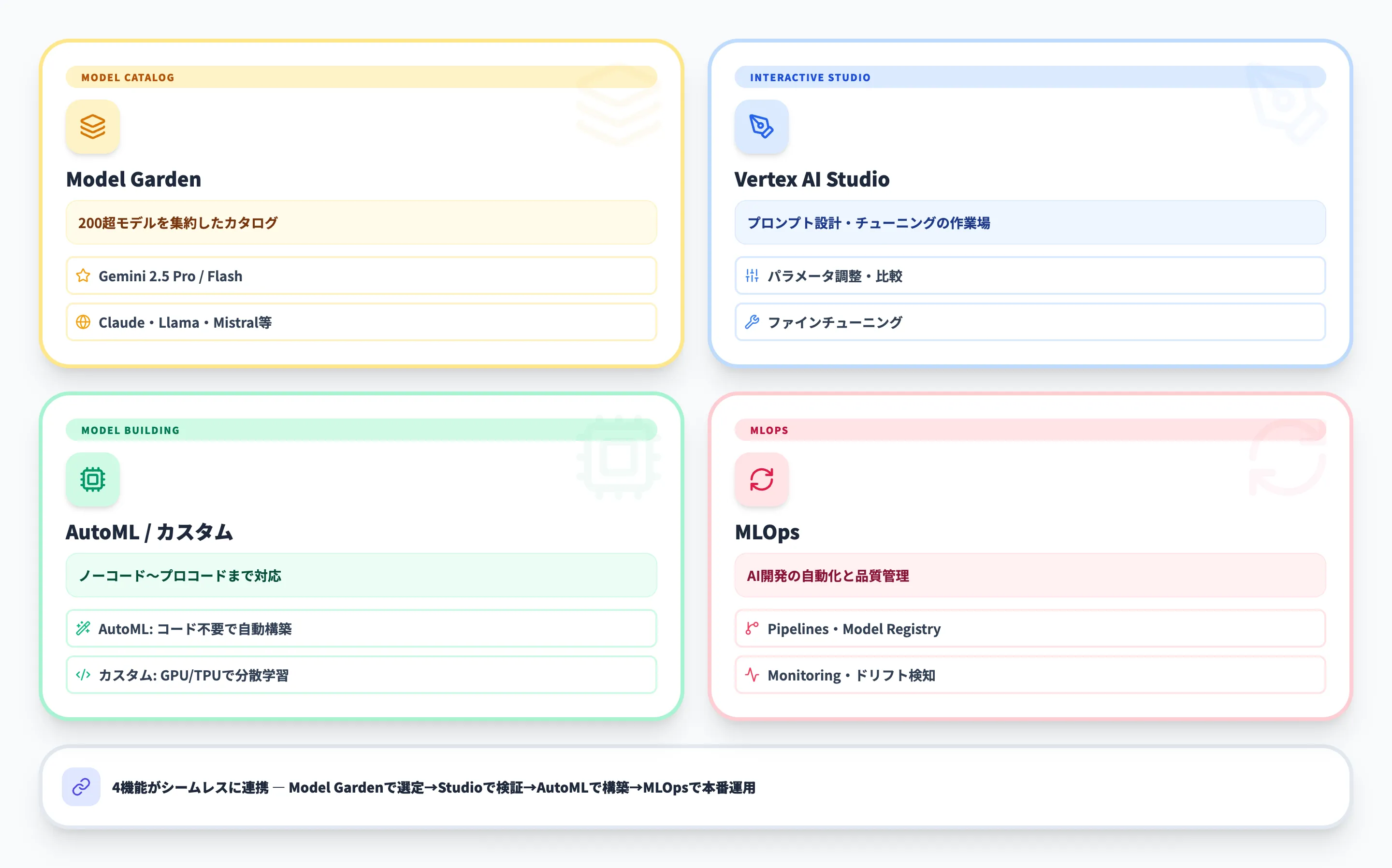Select the MODEL CATALOG label tag
Image resolution: width=1392 pixels, height=868 pixels.
click(x=128, y=77)
